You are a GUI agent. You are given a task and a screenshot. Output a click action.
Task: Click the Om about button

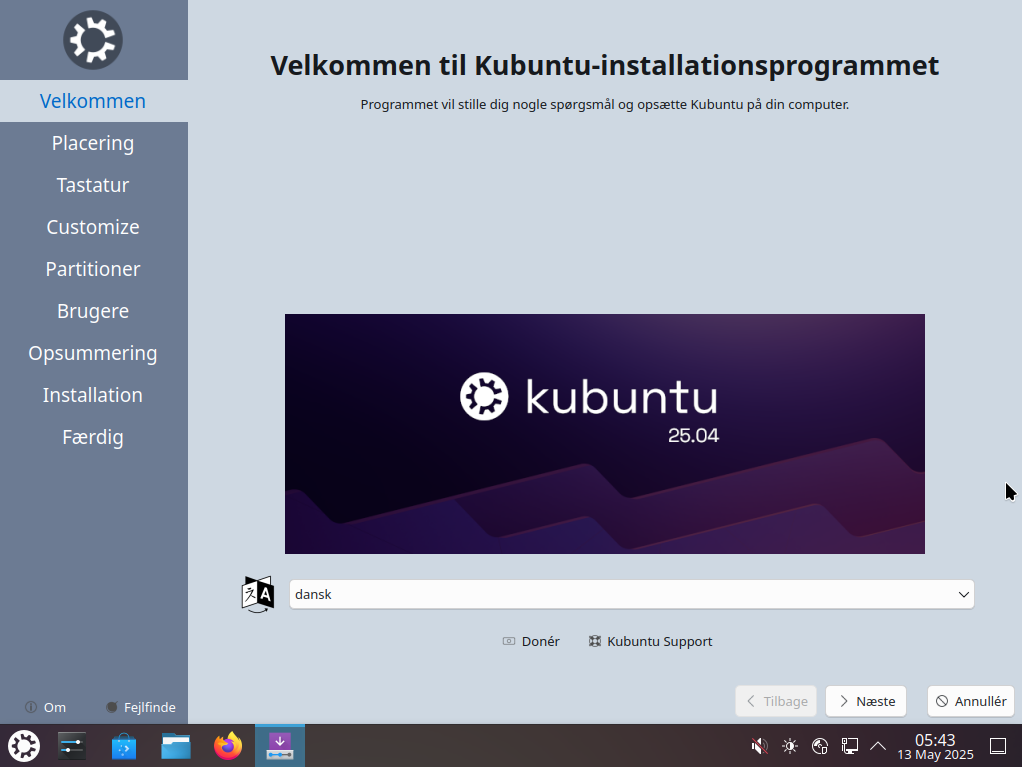click(46, 707)
